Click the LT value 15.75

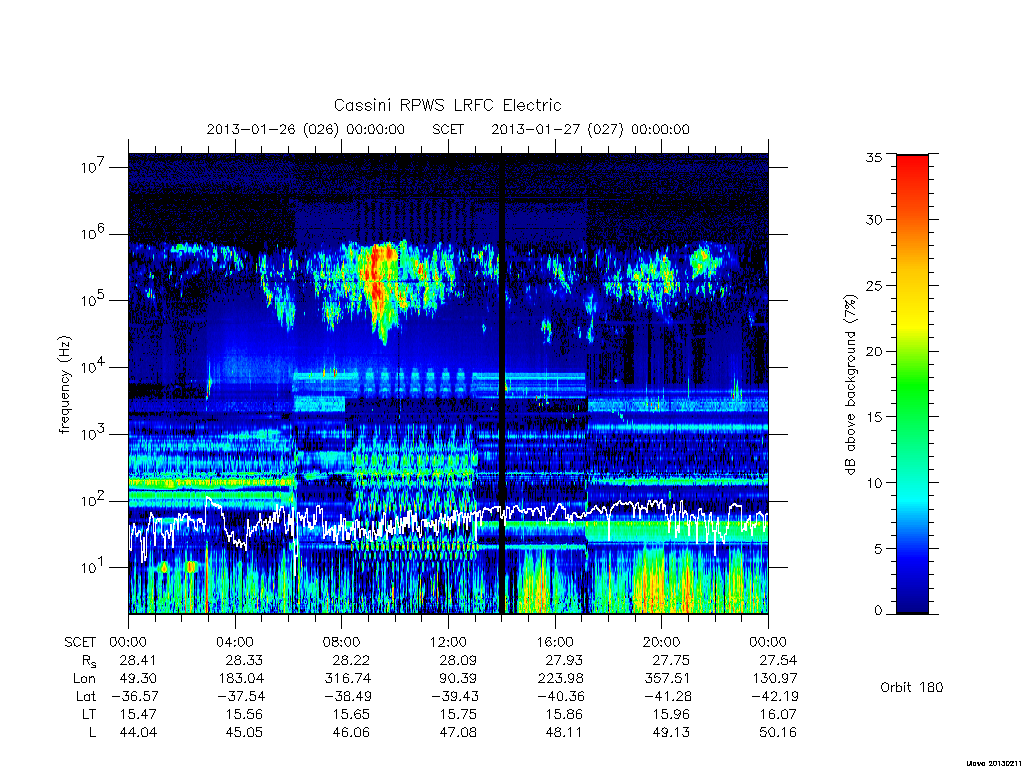pos(457,714)
